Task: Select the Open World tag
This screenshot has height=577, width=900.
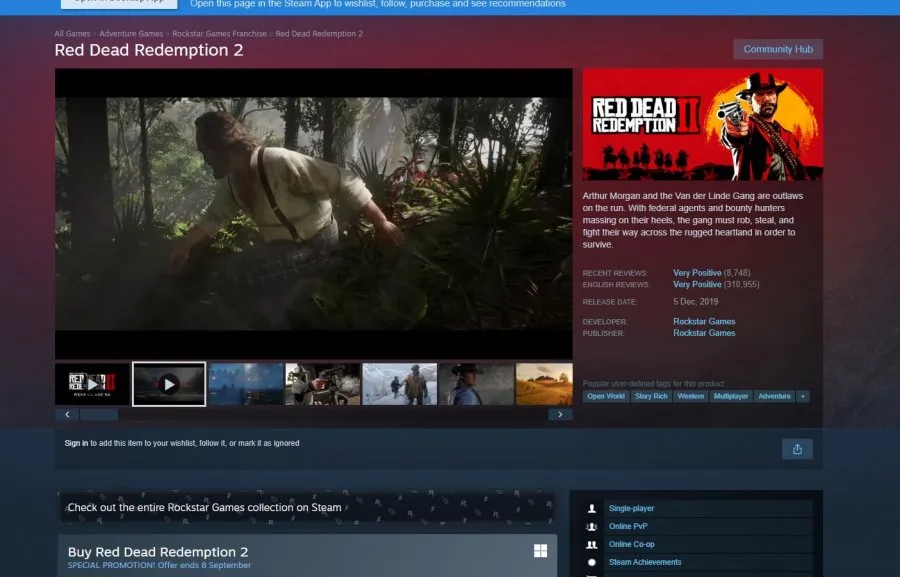Action: (x=606, y=396)
